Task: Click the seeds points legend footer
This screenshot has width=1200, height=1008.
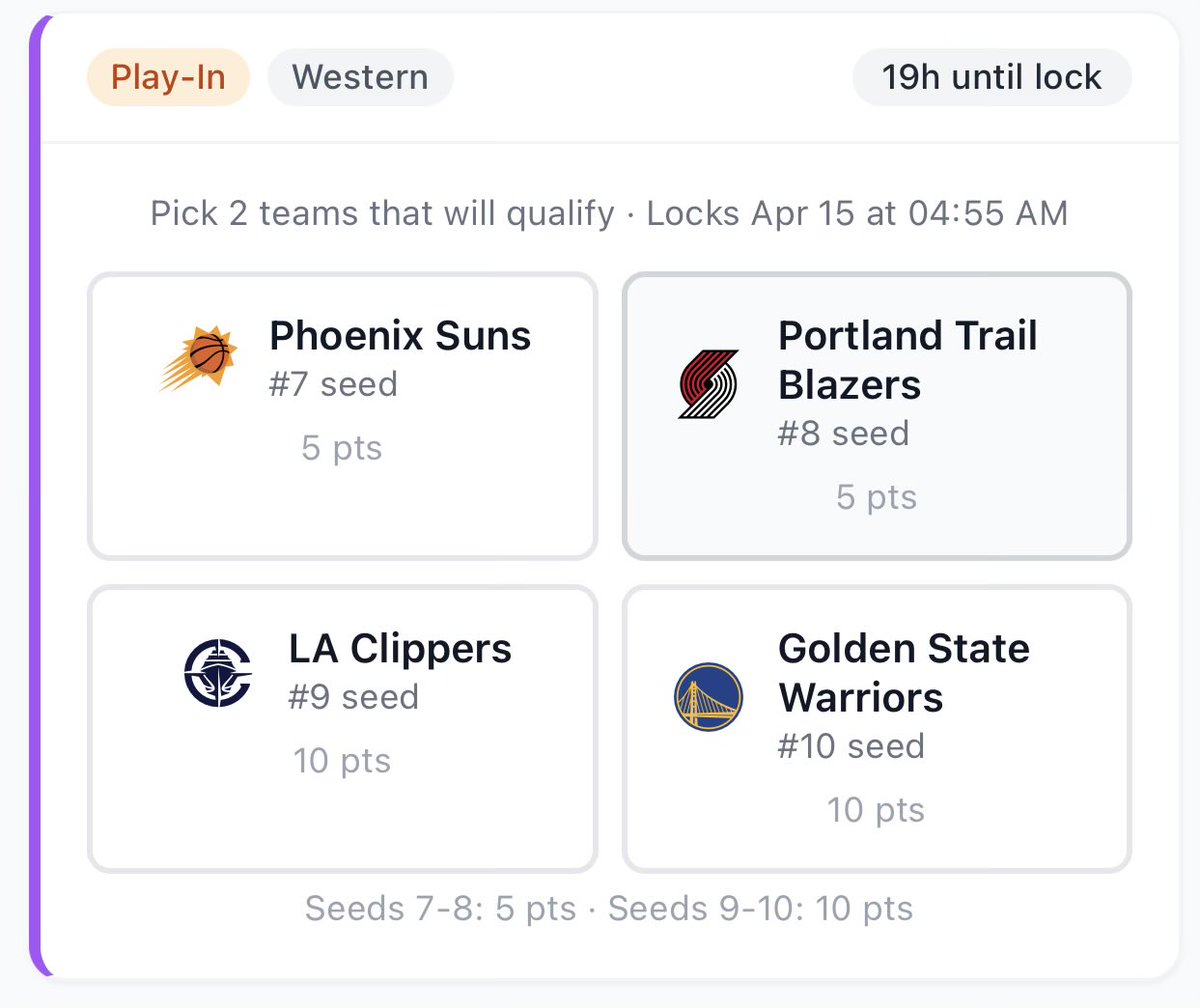Action: tap(609, 908)
